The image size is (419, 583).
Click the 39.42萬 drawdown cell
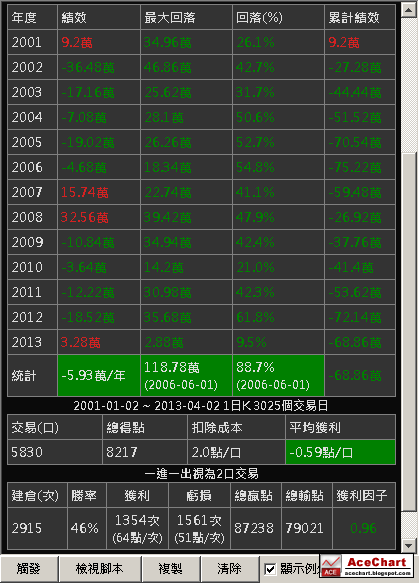[186, 217]
